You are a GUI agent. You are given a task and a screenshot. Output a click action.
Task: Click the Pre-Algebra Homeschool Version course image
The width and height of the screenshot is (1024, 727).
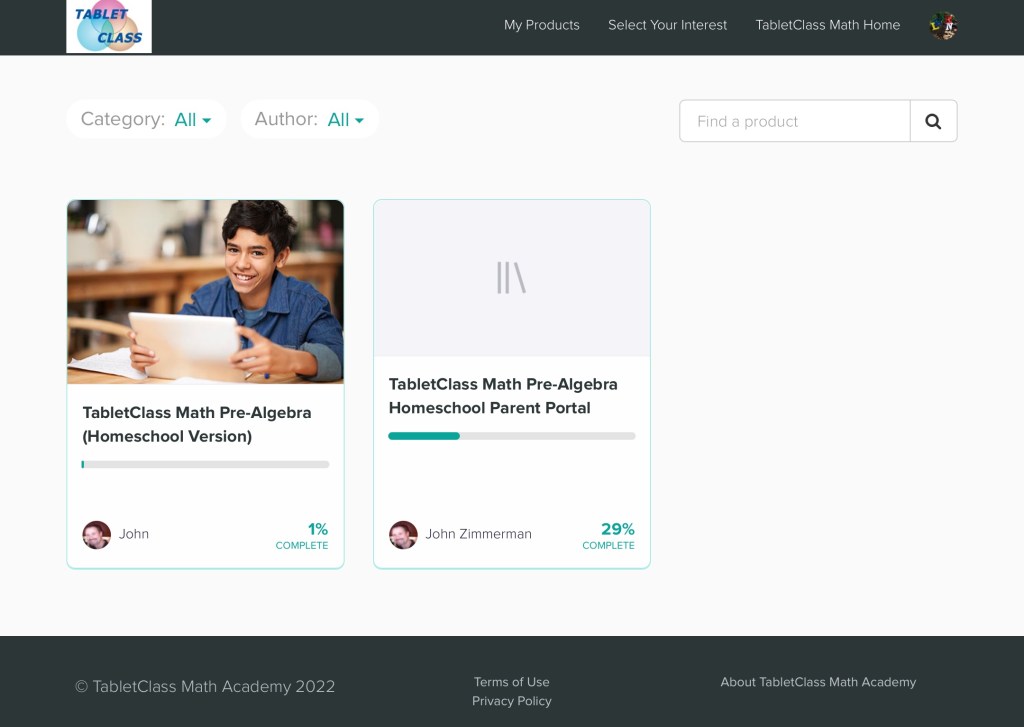tap(205, 292)
